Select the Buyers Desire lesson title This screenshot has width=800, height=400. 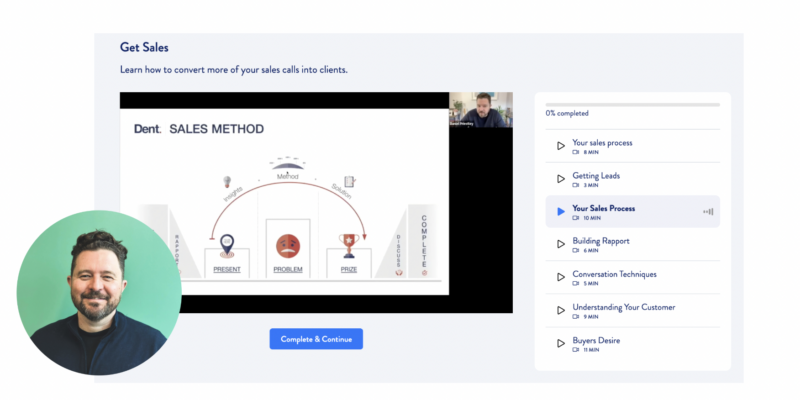coord(596,340)
